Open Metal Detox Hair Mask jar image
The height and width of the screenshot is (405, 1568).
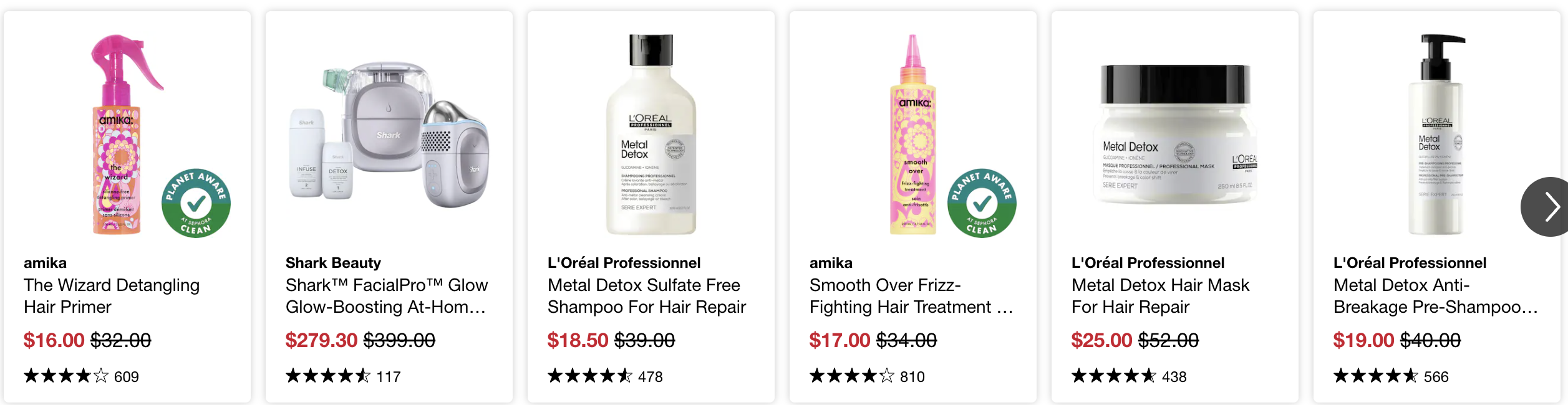click(1175, 135)
